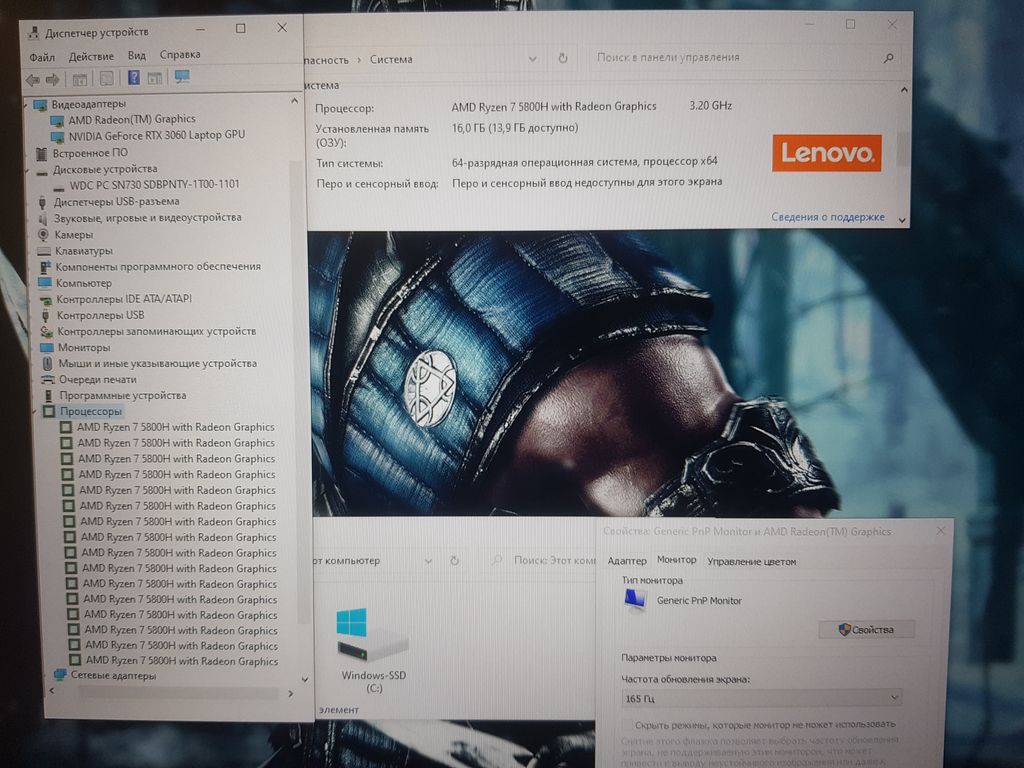Click the Сетевые адаптеры category icon
This screenshot has width=1024, height=768.
point(59,675)
